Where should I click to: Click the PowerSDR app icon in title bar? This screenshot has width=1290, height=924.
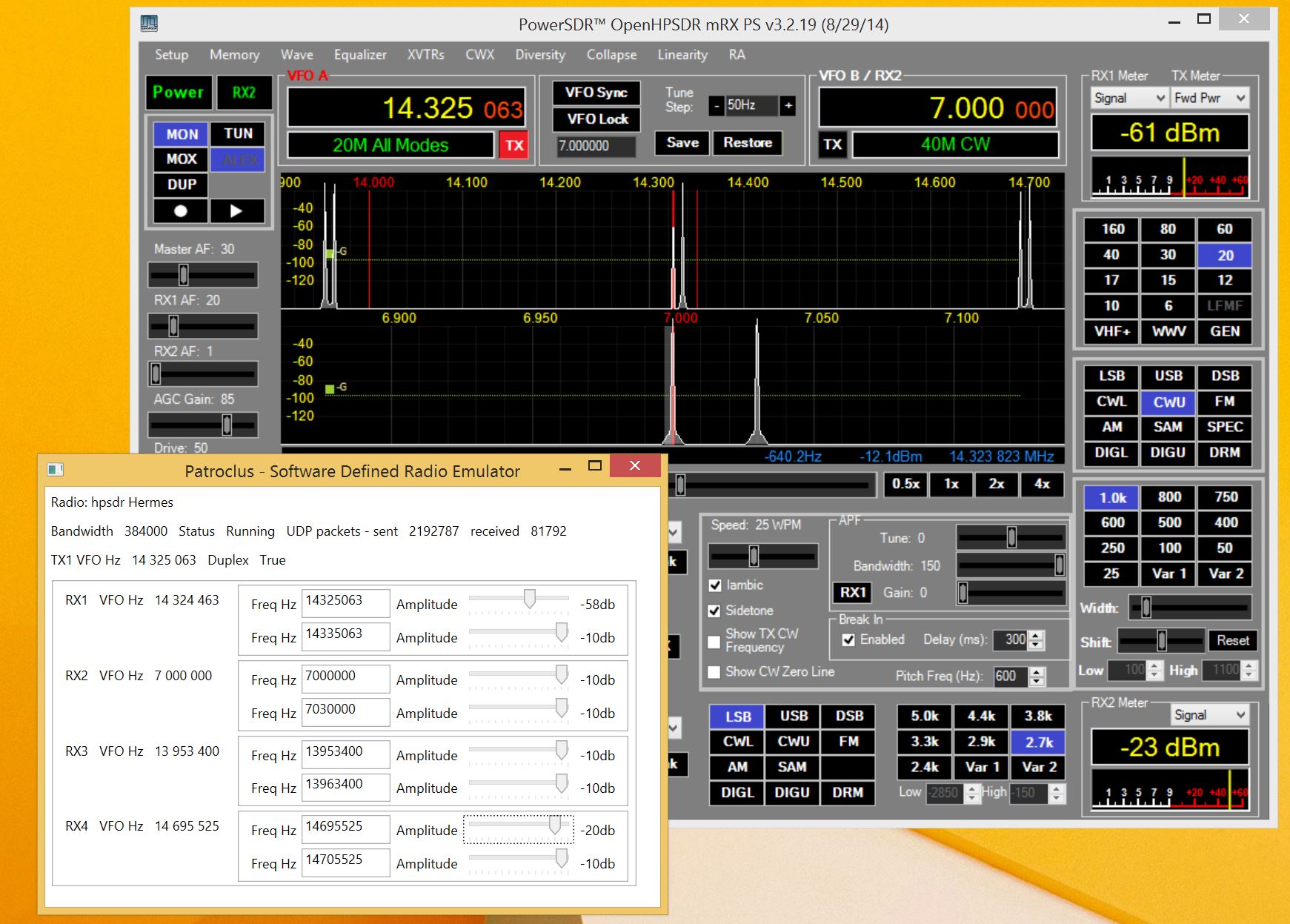[x=149, y=24]
